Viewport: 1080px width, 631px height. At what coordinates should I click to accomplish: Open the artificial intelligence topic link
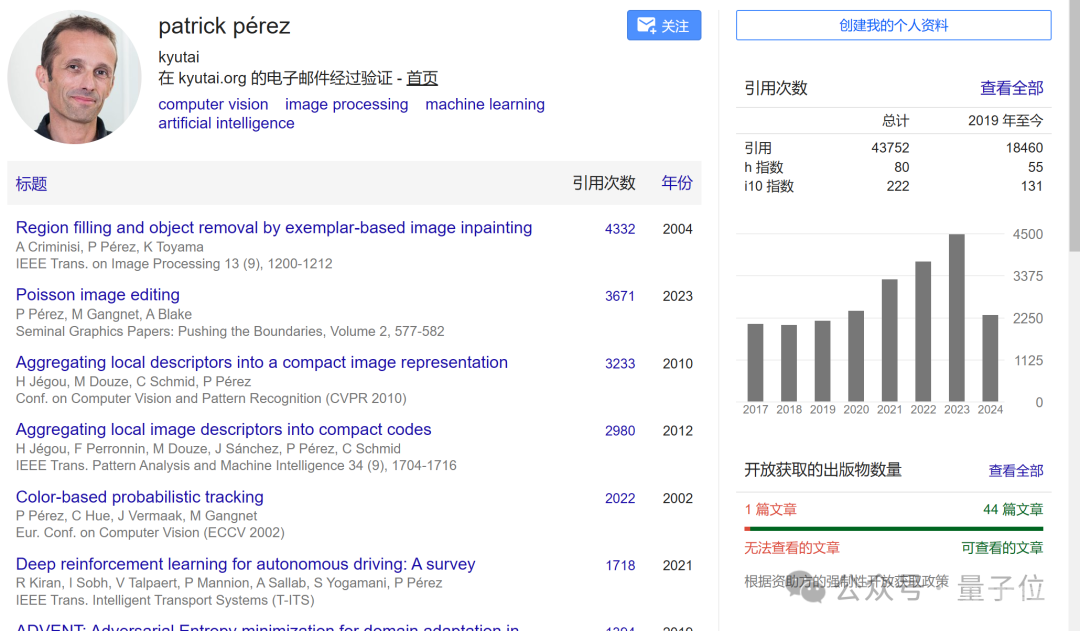226,123
